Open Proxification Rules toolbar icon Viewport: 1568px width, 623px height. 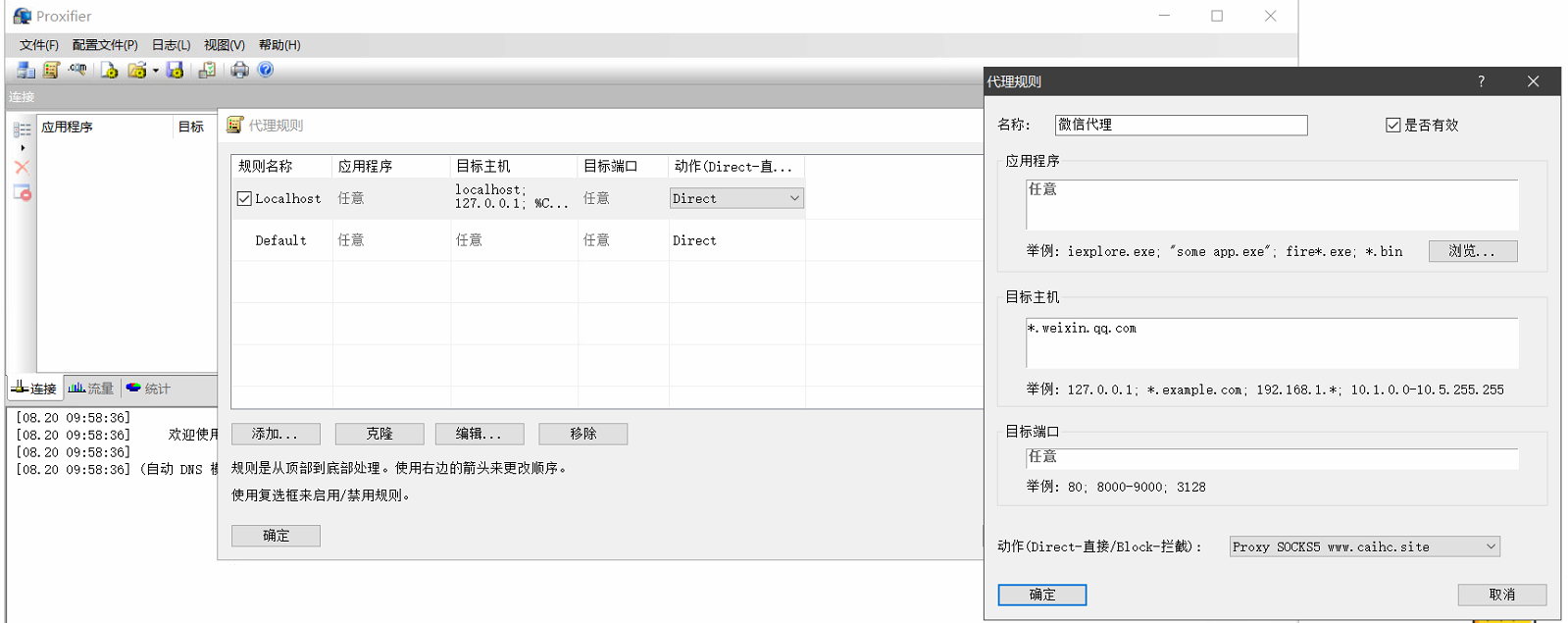[x=51, y=70]
